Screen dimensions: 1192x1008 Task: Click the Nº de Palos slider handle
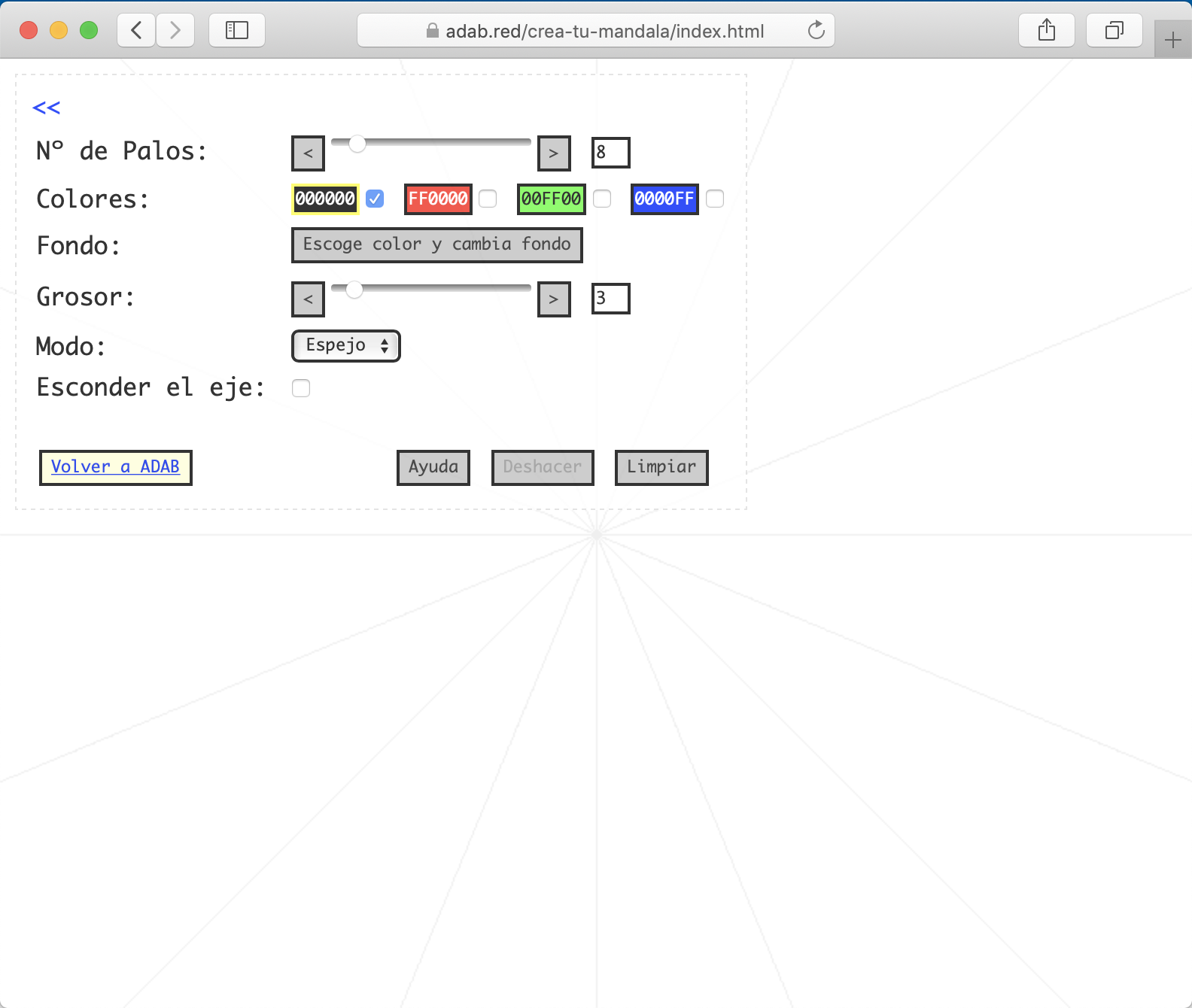pos(357,143)
